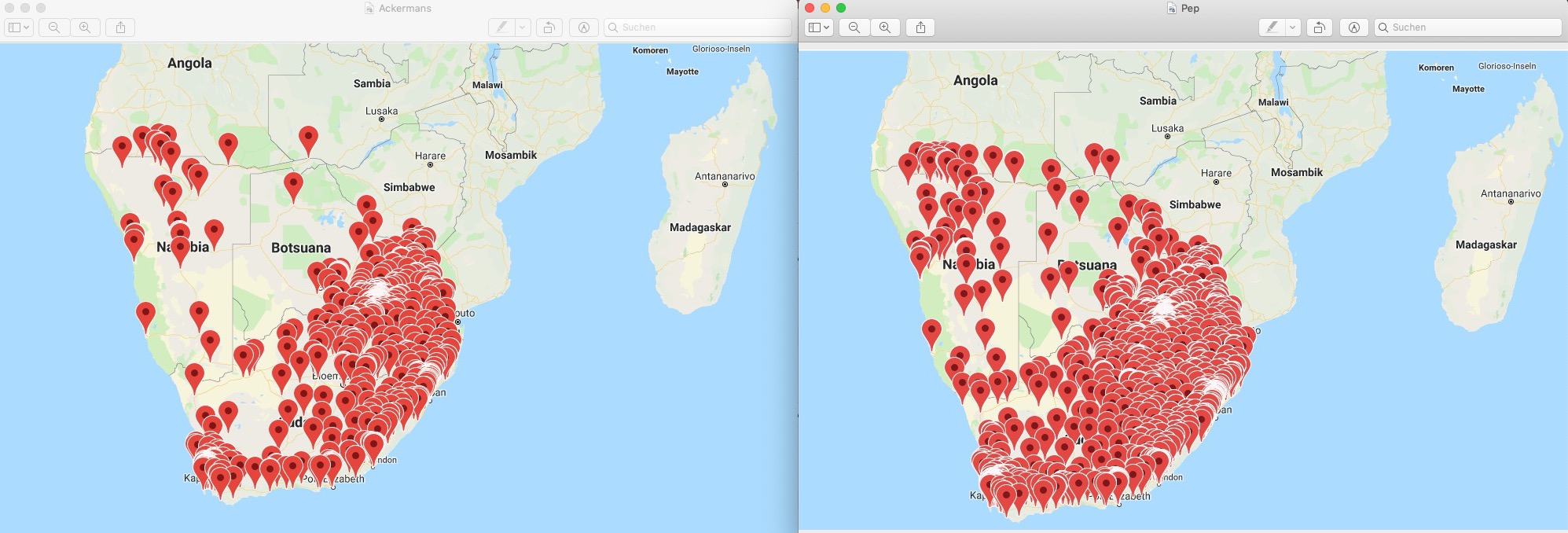
Task: Rotate the Pep image
Action: 1320,28
